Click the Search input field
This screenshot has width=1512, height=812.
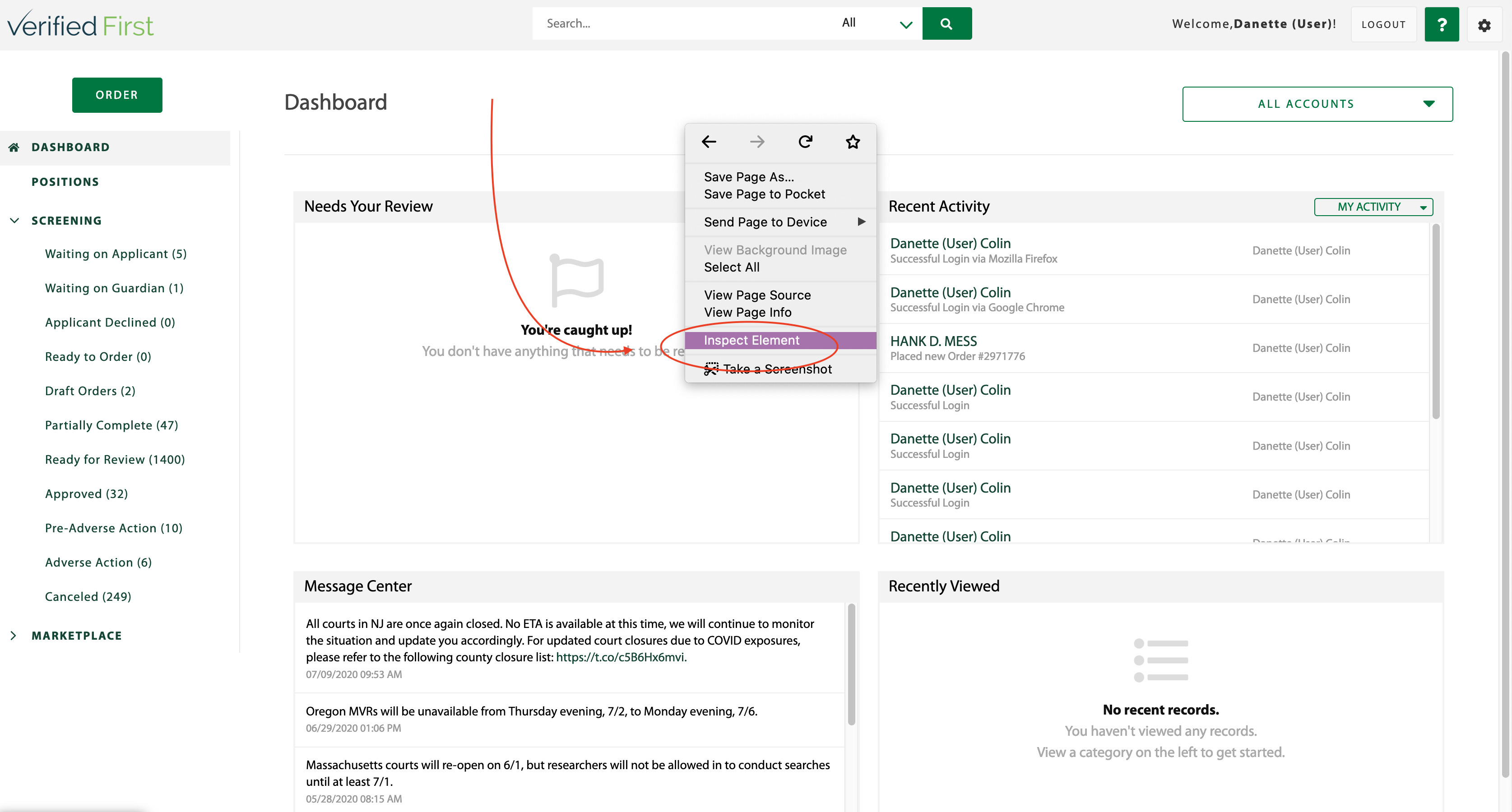(681, 23)
